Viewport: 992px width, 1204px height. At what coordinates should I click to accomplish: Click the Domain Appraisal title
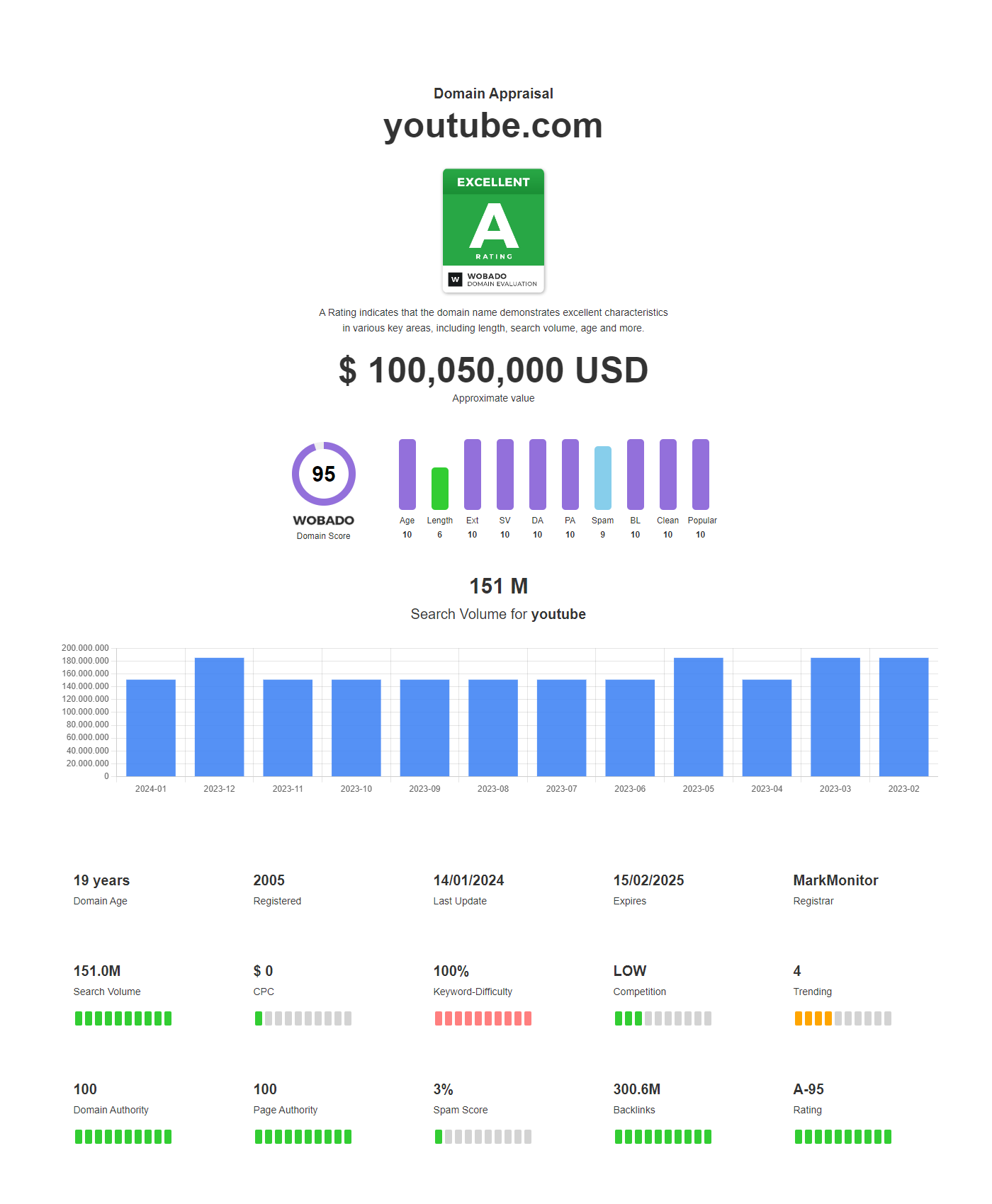pos(493,93)
